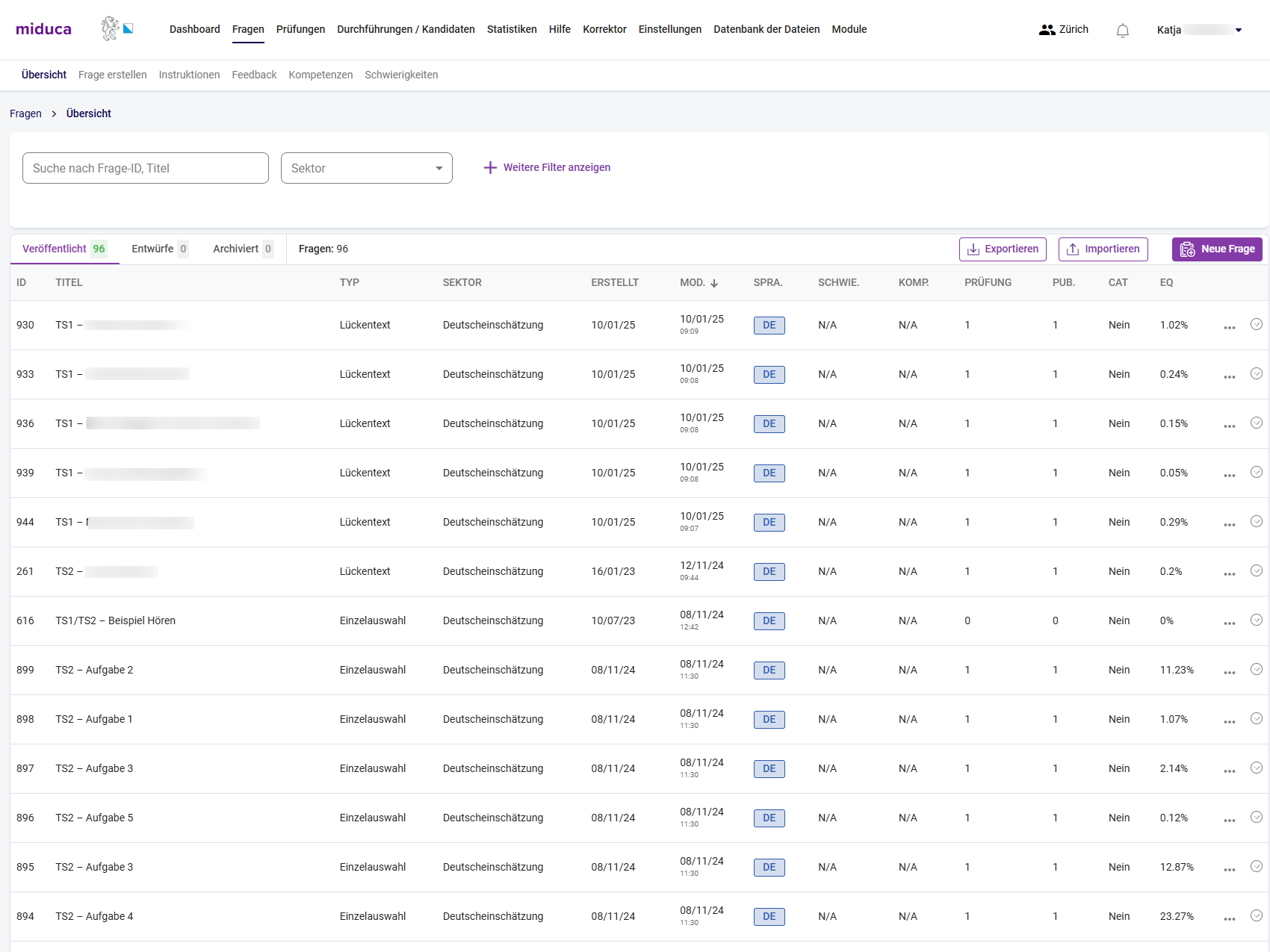This screenshot has width=1270, height=952.
Task: Toggle the status check circle for question 933
Action: [x=1257, y=374]
